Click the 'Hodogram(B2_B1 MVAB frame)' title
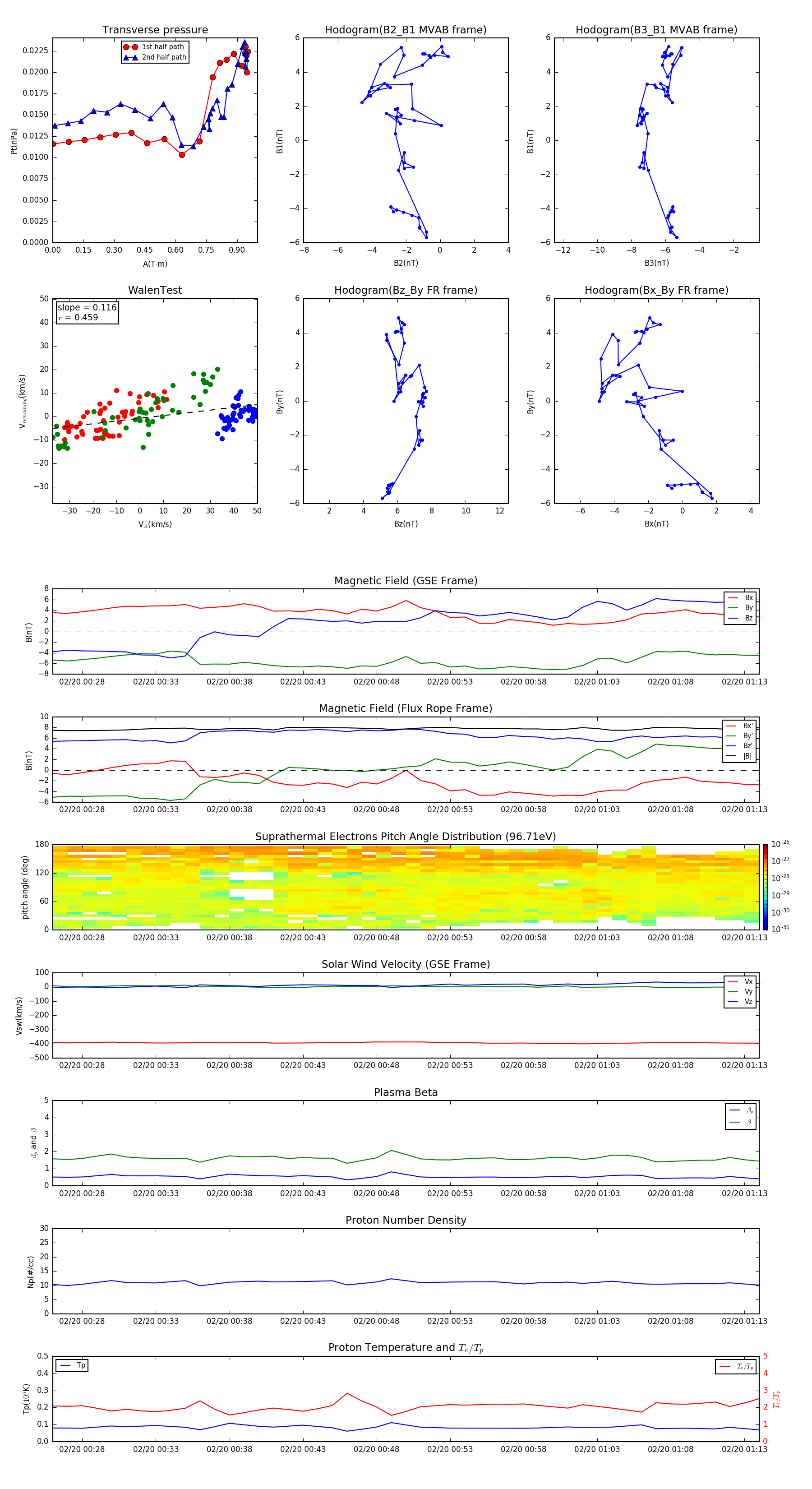 click(x=406, y=30)
